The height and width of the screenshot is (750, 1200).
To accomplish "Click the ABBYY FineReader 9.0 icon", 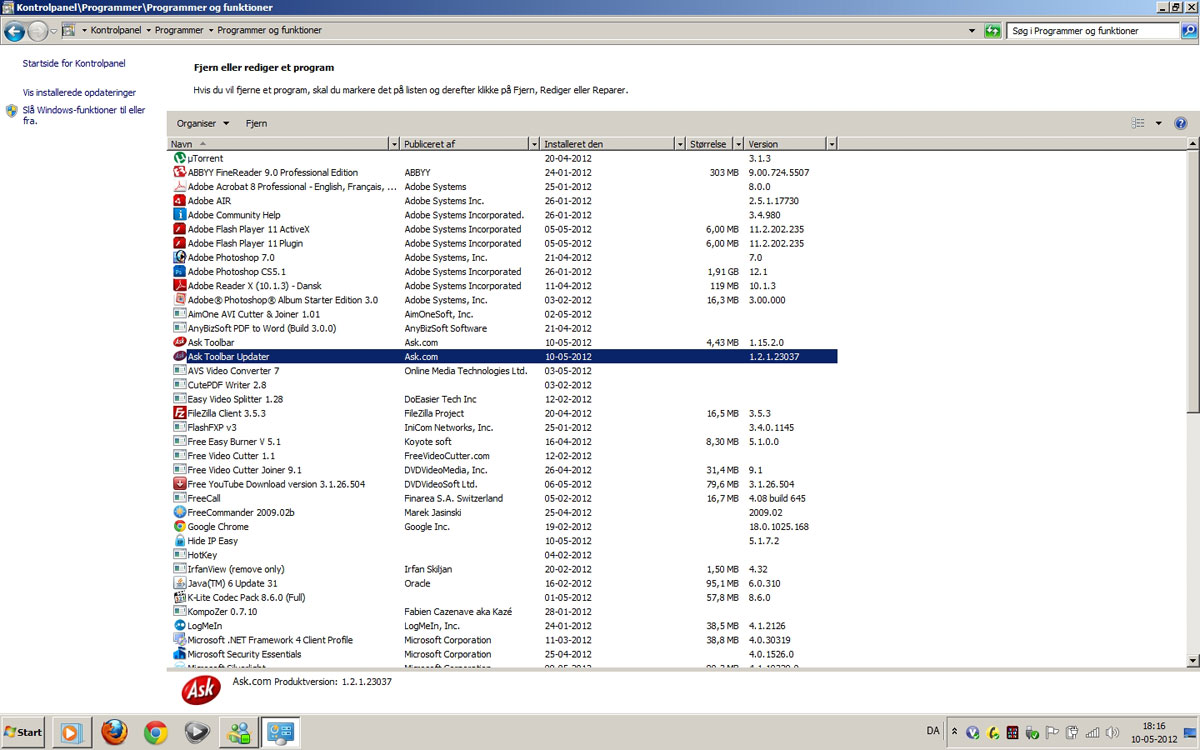I will [x=180, y=172].
